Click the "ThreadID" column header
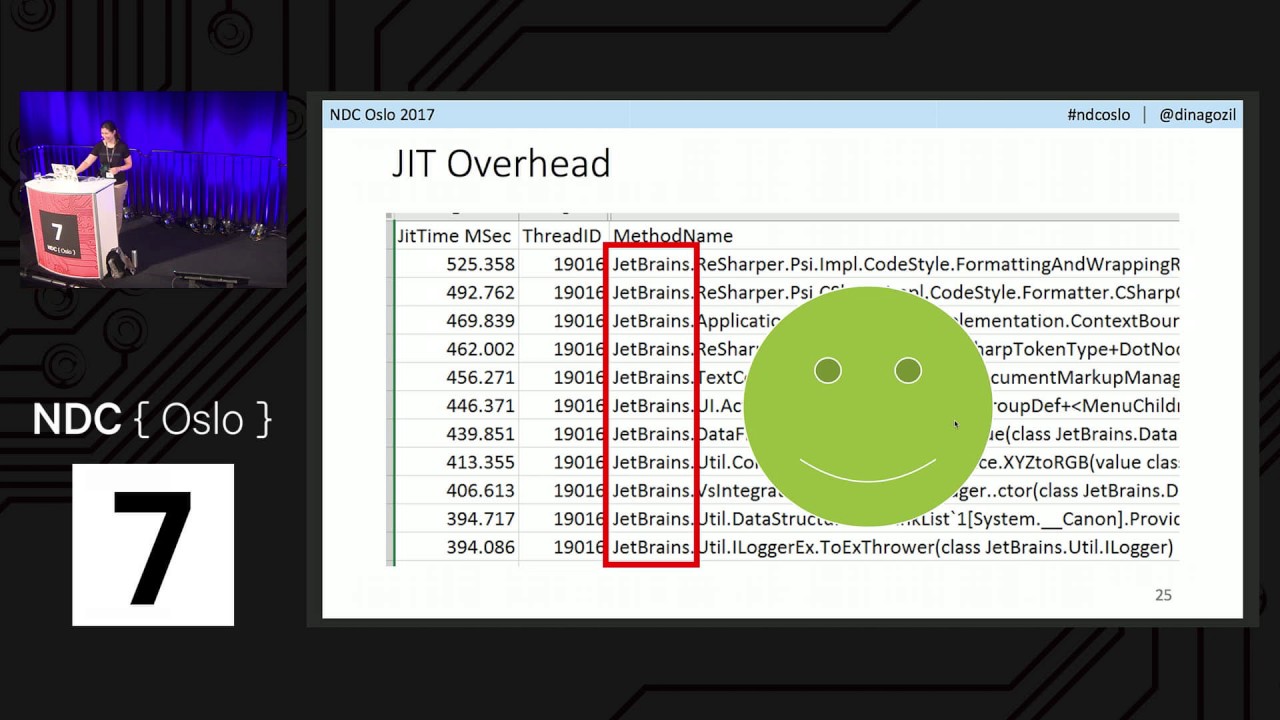1280x720 pixels. (x=562, y=236)
